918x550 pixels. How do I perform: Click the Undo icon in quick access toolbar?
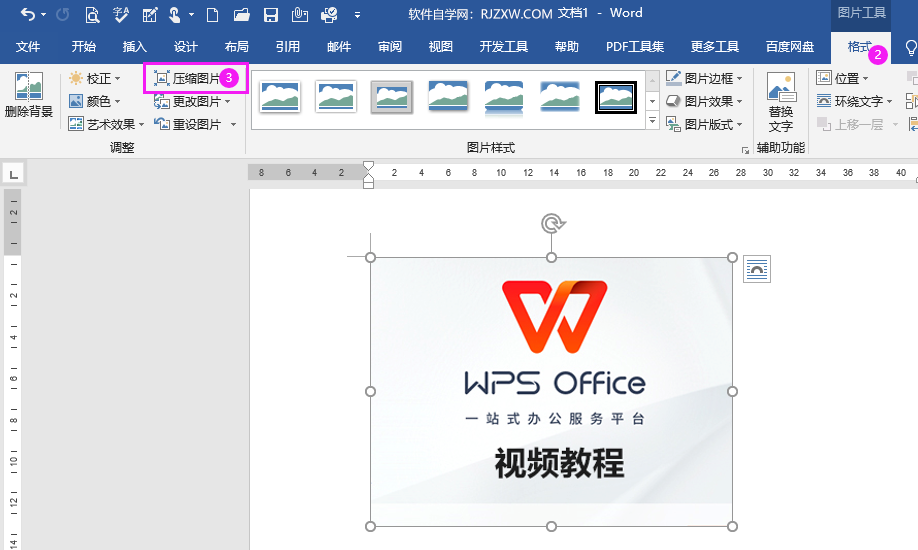[28, 14]
